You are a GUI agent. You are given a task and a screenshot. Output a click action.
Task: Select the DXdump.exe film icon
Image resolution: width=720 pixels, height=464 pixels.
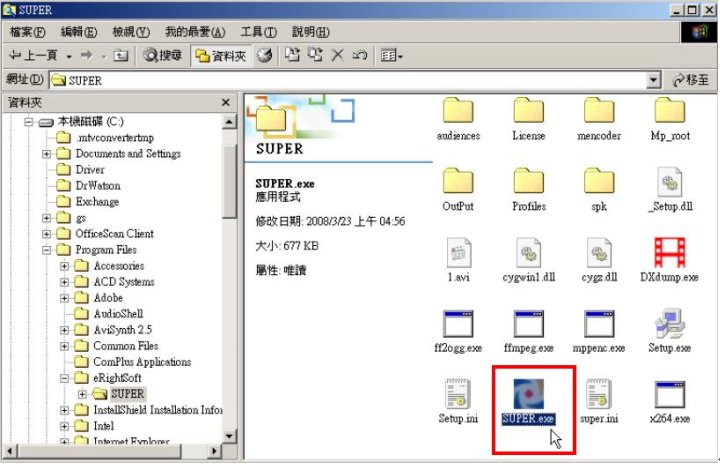669,252
